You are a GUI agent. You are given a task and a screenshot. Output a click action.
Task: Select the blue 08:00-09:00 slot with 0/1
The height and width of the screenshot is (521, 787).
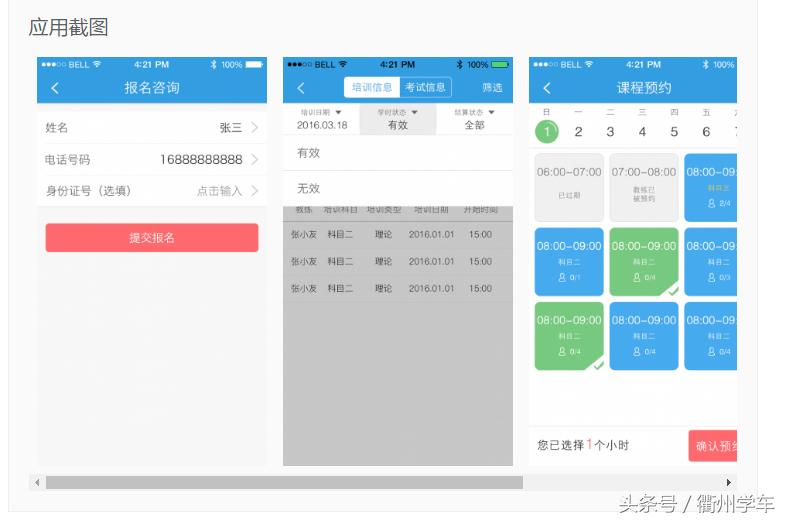coord(569,262)
